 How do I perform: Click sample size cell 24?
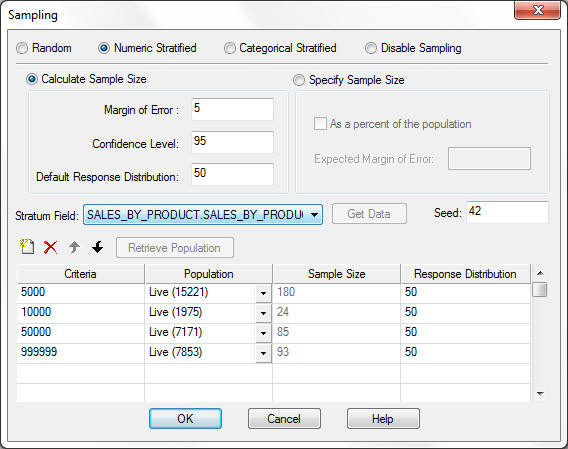[x=337, y=312]
